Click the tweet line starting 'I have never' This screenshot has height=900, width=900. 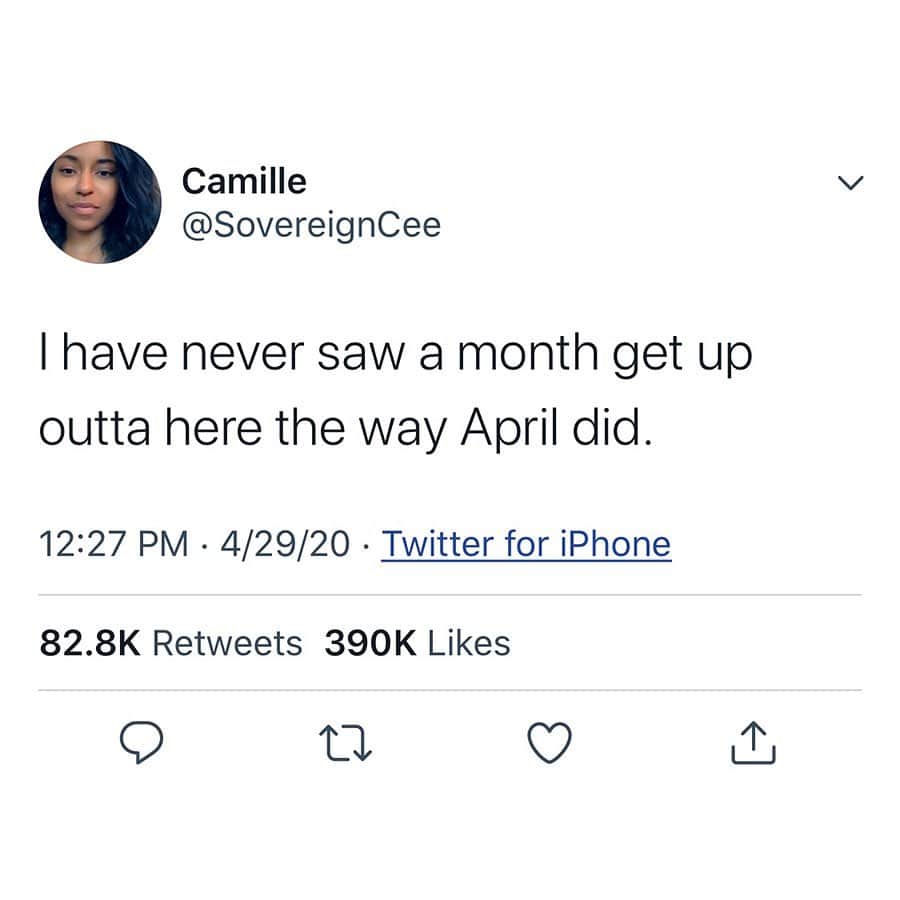pos(395,354)
